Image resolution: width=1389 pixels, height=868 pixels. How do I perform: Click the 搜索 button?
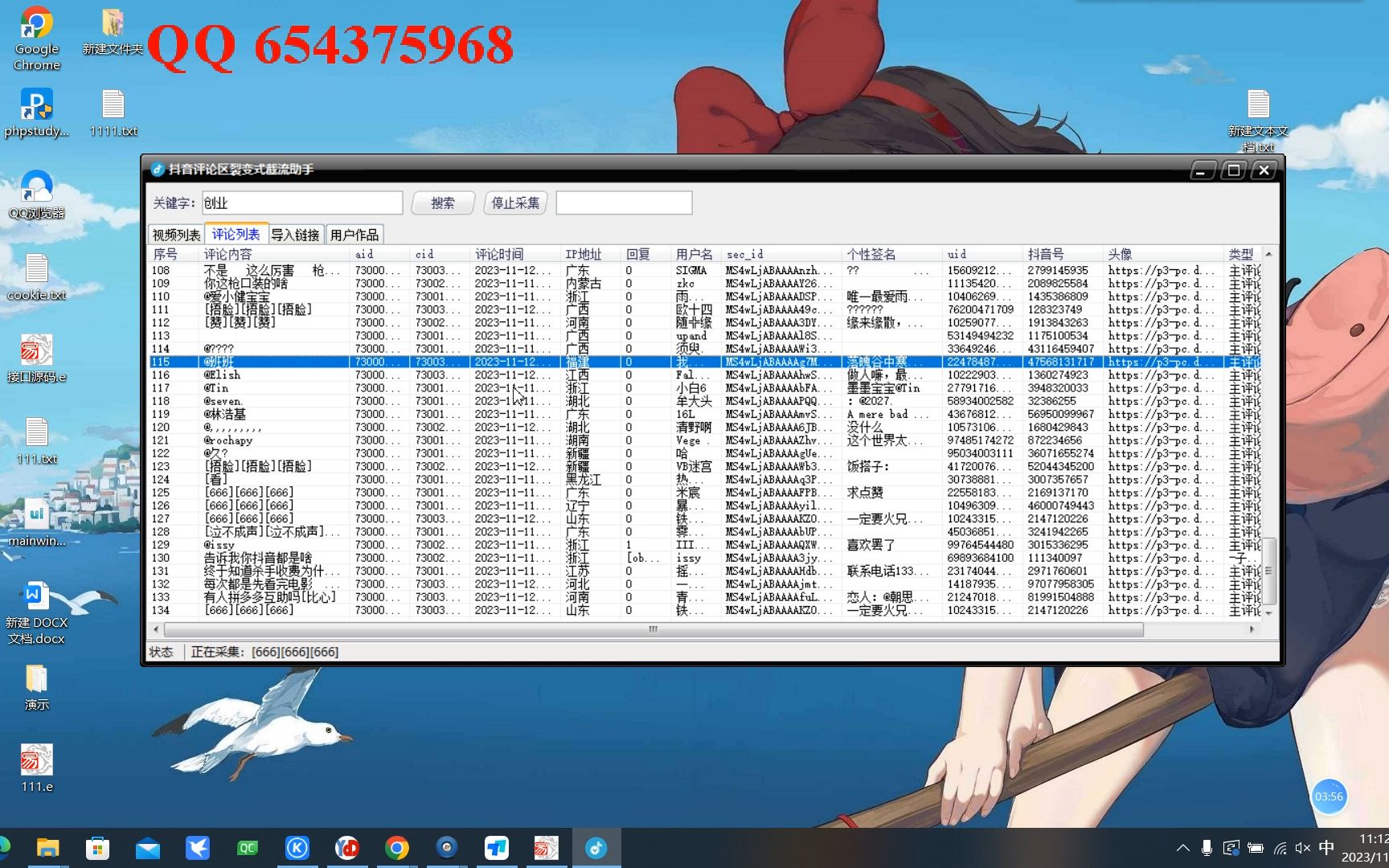pyautogui.click(x=443, y=203)
